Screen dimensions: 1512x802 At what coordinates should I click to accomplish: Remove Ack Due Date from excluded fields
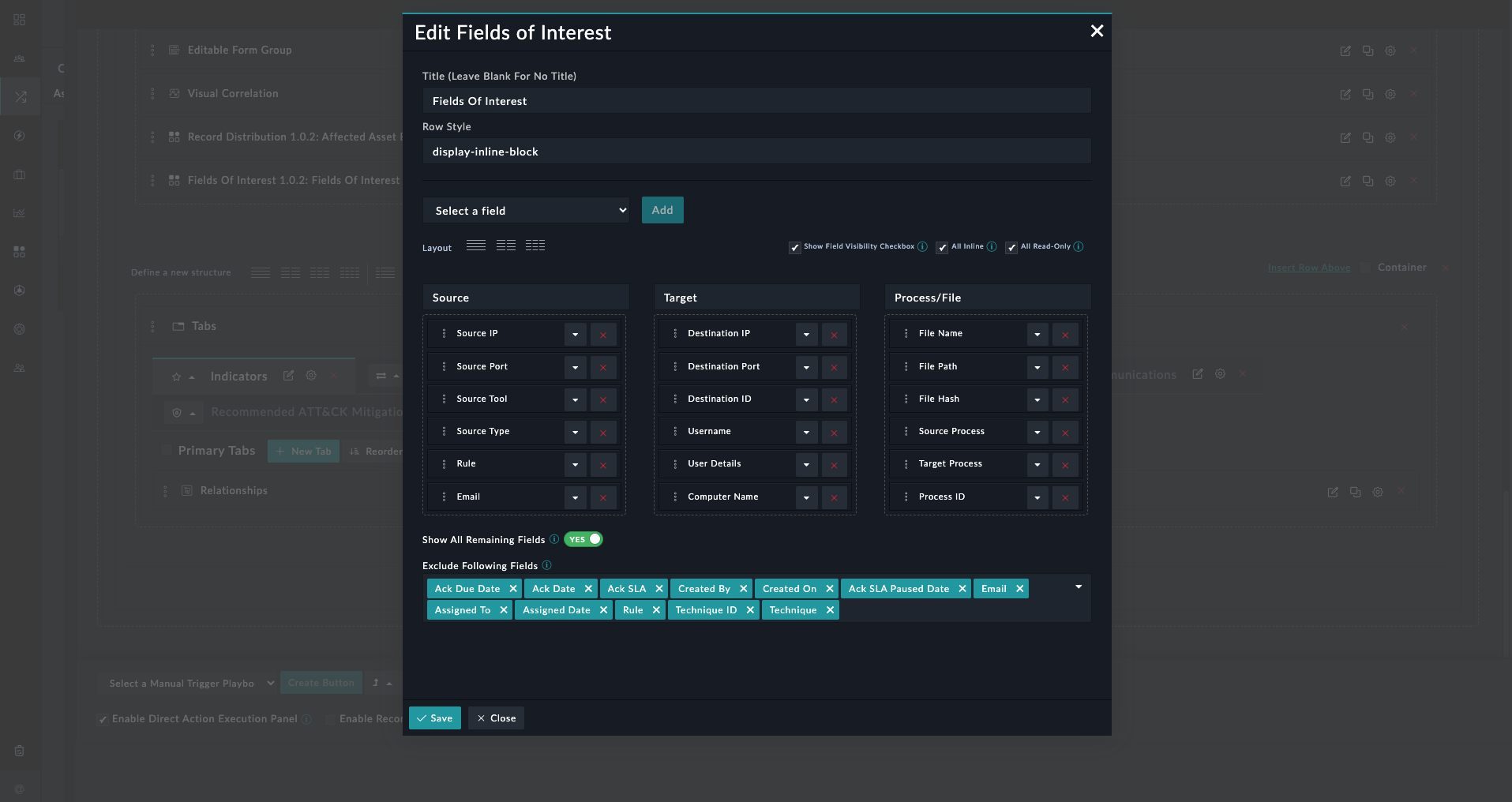click(x=513, y=589)
